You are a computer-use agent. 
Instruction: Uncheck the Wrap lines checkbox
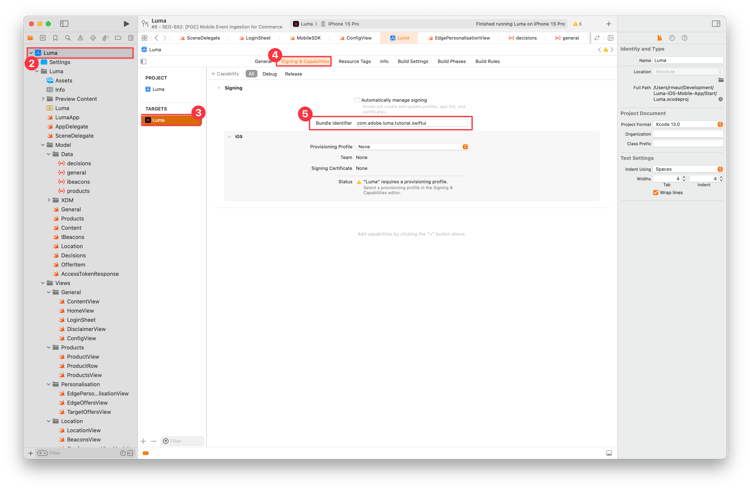[655, 192]
